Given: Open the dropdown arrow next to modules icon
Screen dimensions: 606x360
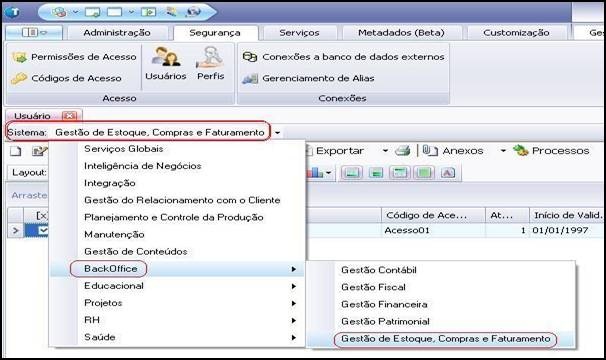Looking at the screenshot, I should 75,12.
